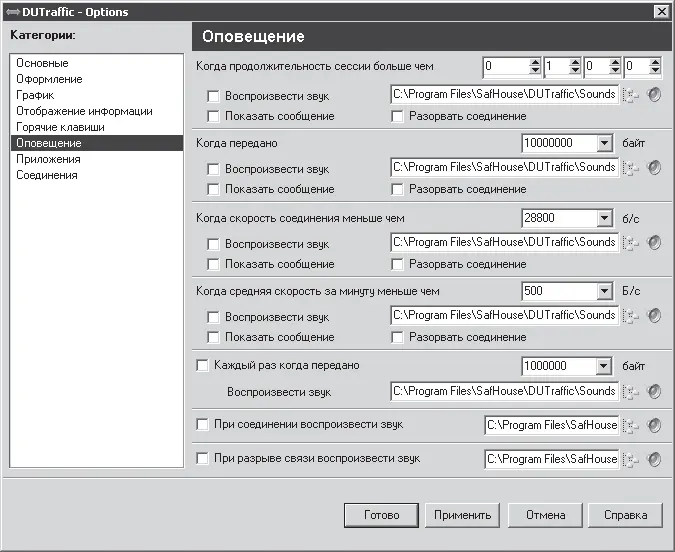Click sound path field for average speed alert
Screen dimensions: 675x552
click(505, 316)
